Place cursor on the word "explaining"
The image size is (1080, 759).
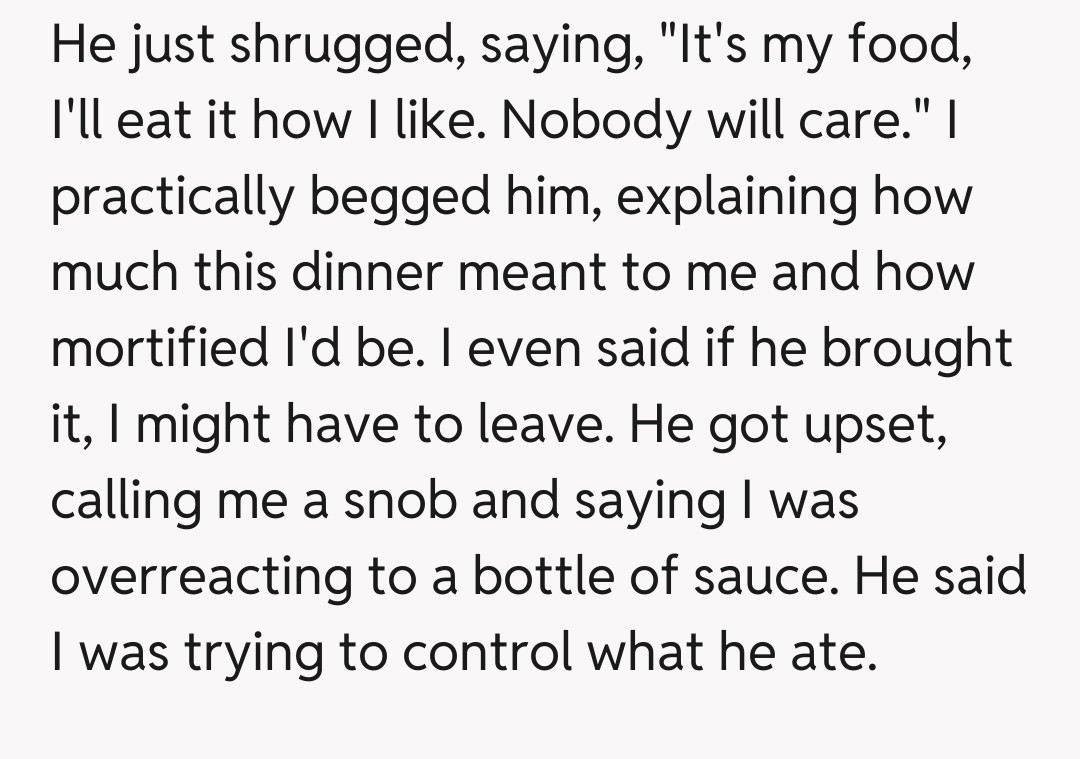[734, 198]
